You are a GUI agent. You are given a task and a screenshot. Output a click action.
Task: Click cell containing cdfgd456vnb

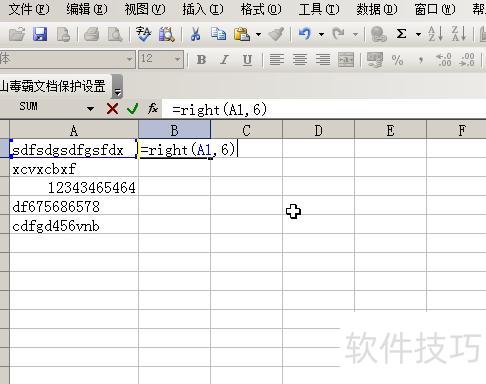[74, 225]
